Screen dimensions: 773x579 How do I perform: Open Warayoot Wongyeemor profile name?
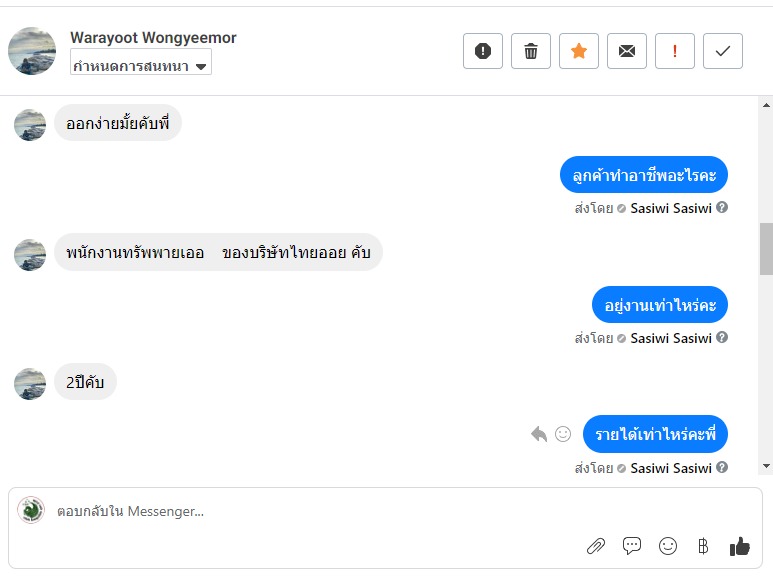[x=153, y=38]
